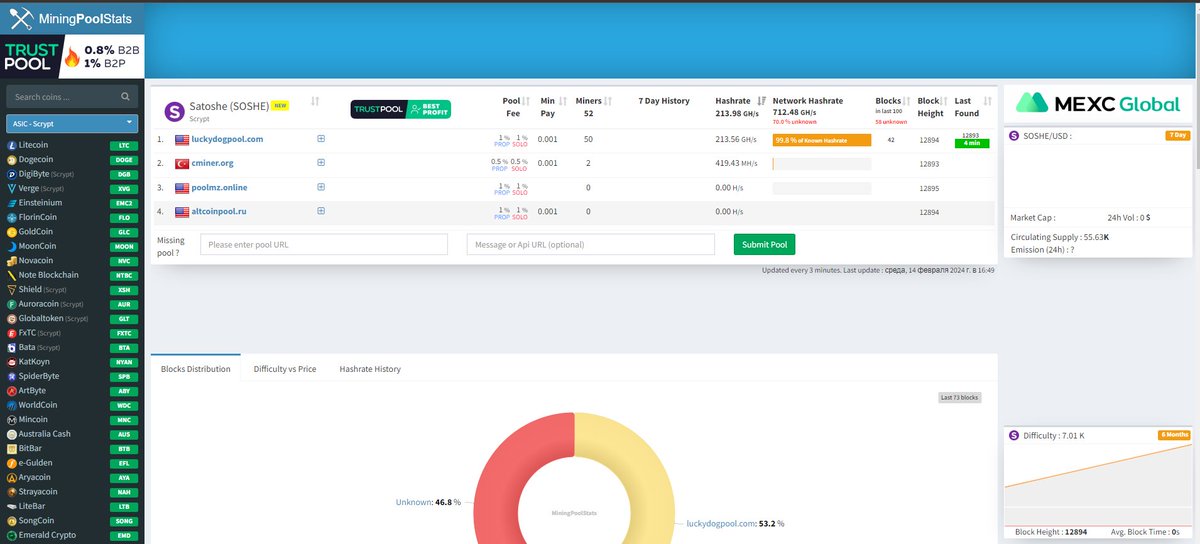Click the pool URL input field
Image resolution: width=1200 pixels, height=544 pixels.
tap(324, 245)
